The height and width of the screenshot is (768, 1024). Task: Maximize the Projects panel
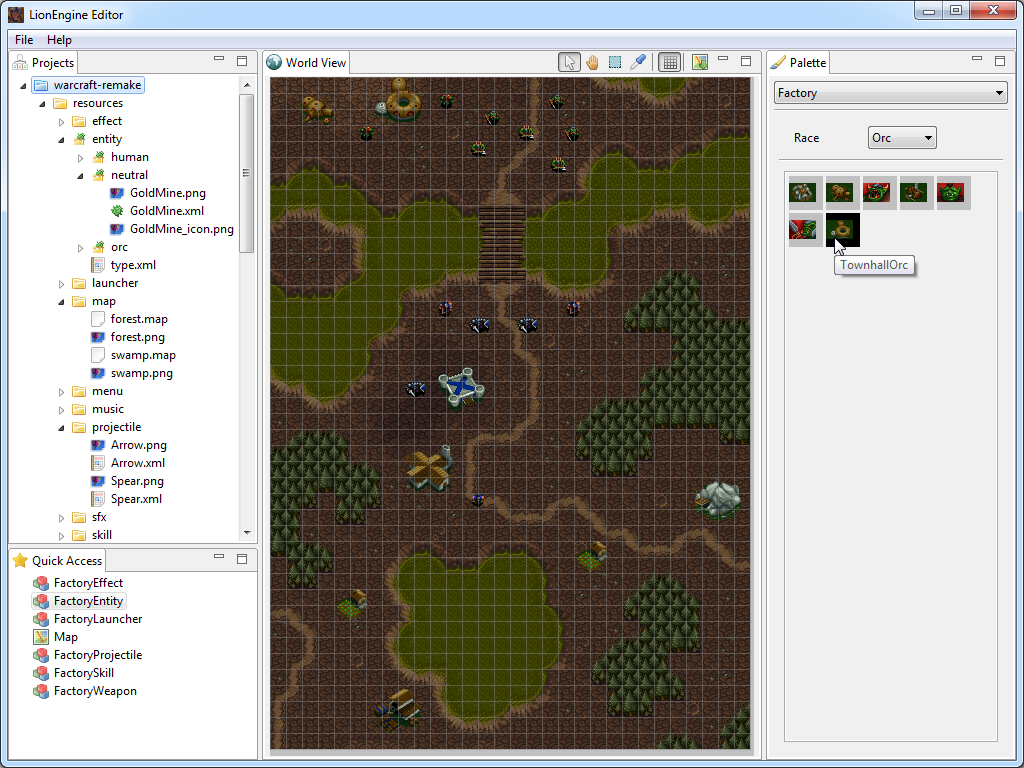242,61
